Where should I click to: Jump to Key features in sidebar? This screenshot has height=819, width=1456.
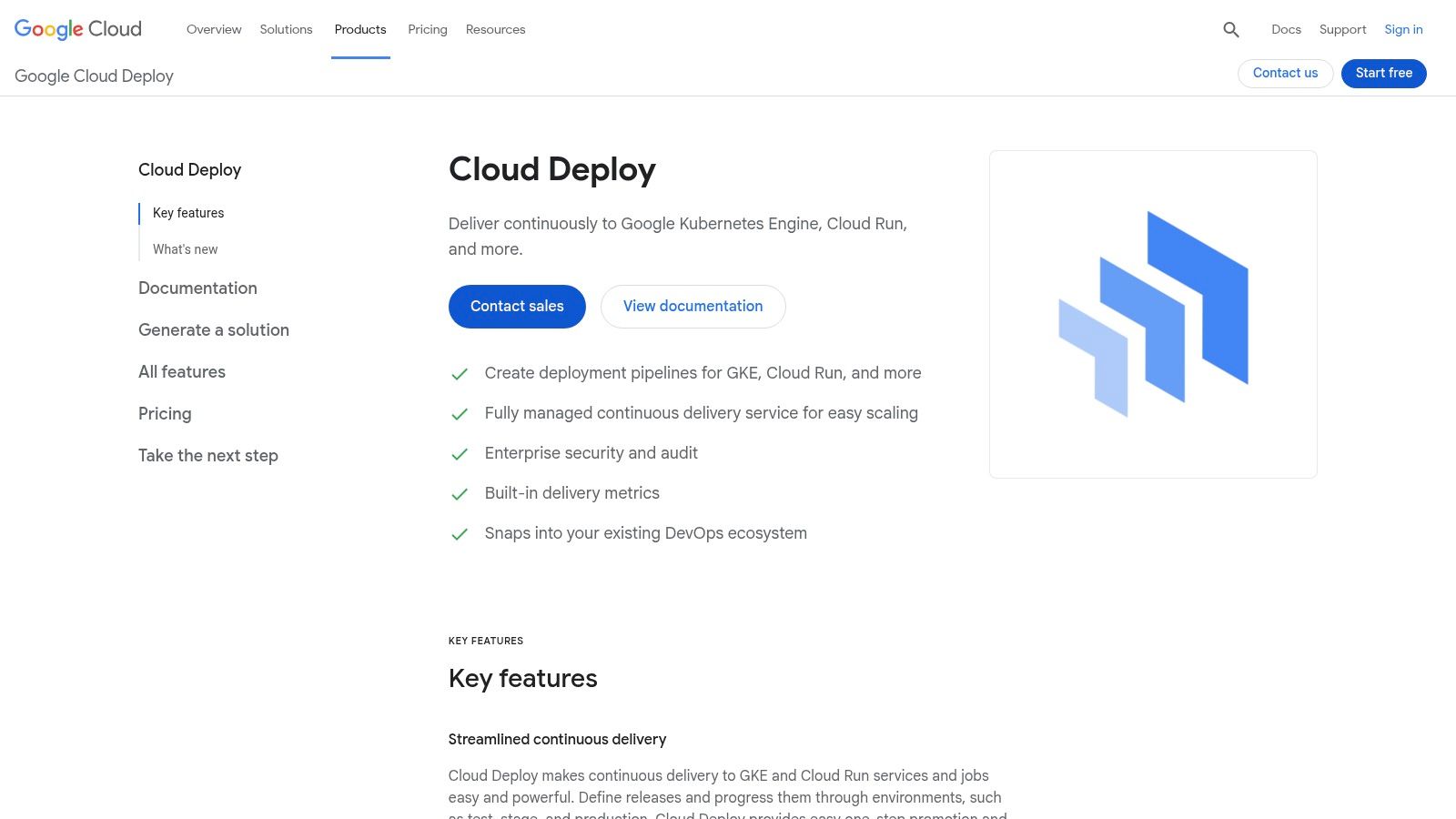(x=188, y=213)
